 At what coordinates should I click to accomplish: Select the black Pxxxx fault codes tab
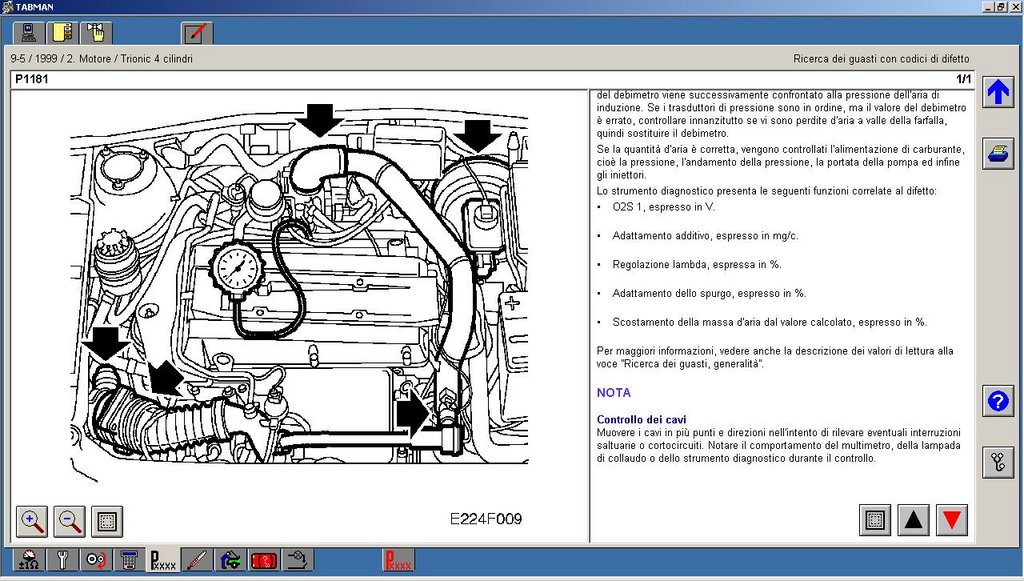(x=163, y=560)
